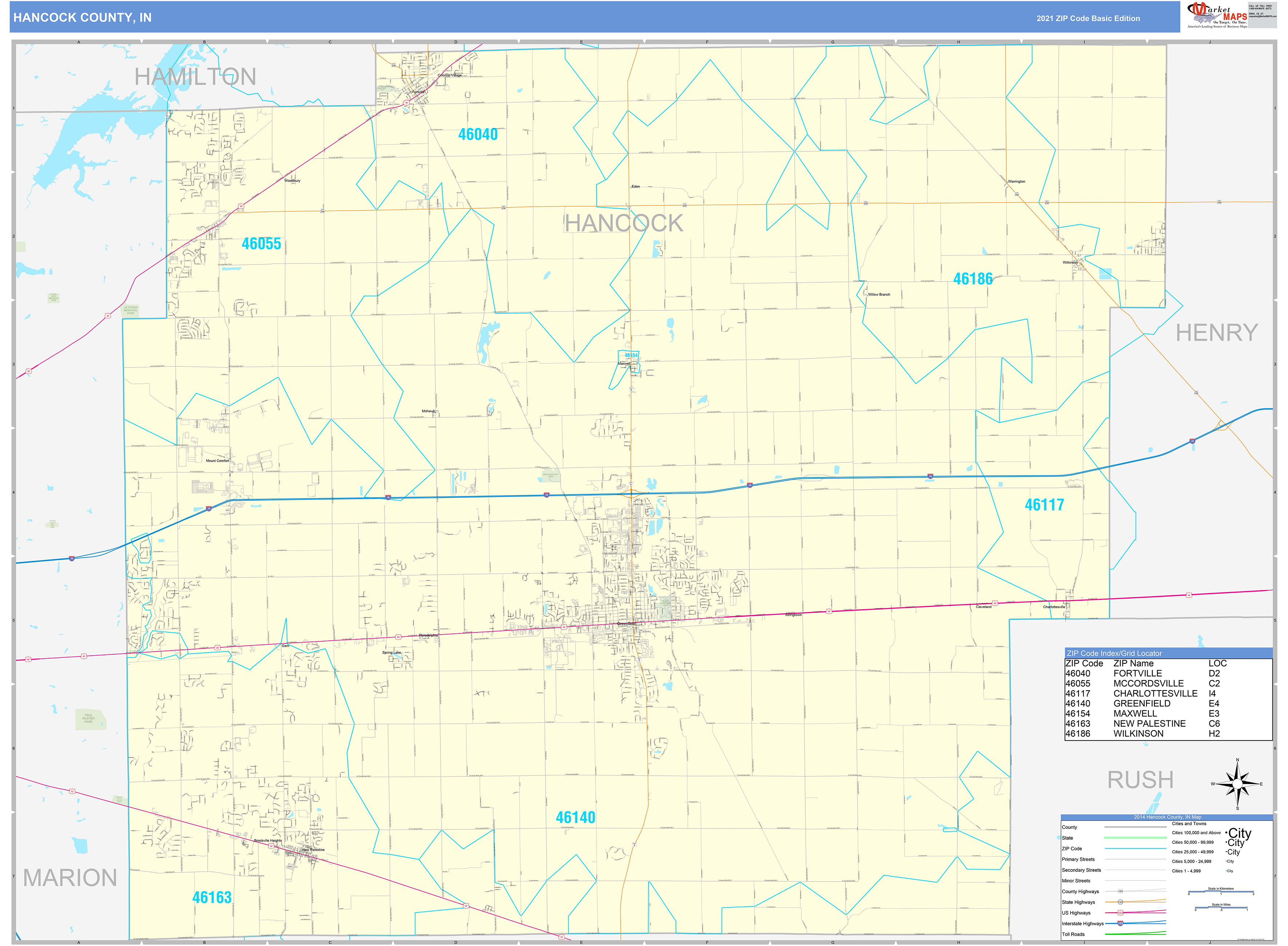Click the cyan ZIP Code line sample in legend
The height and width of the screenshot is (946, 1288).
1136,848
